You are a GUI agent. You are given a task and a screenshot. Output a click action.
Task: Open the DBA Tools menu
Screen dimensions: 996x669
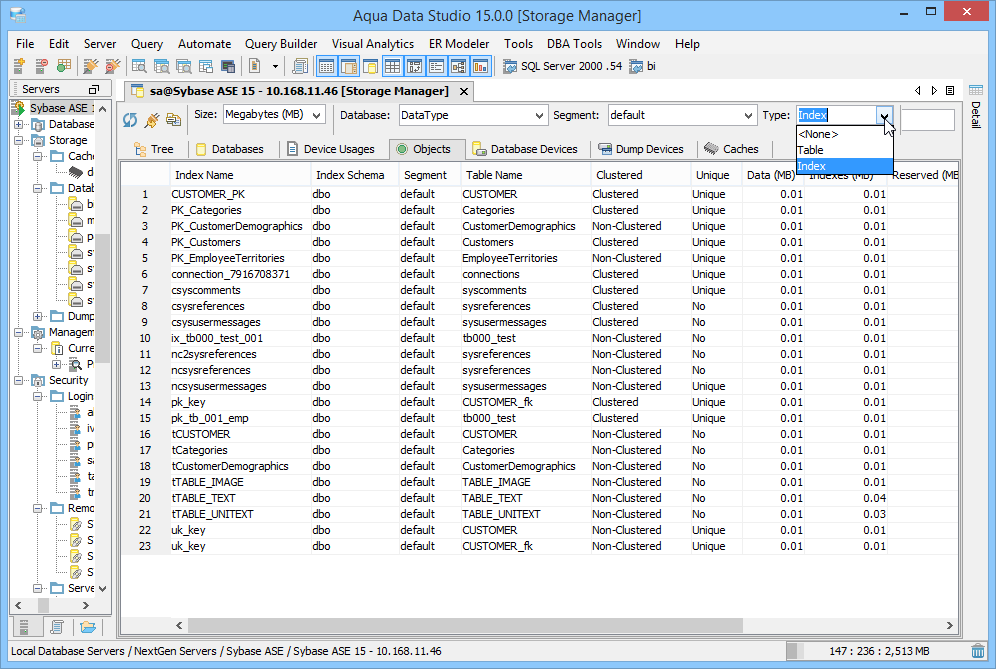coord(574,44)
